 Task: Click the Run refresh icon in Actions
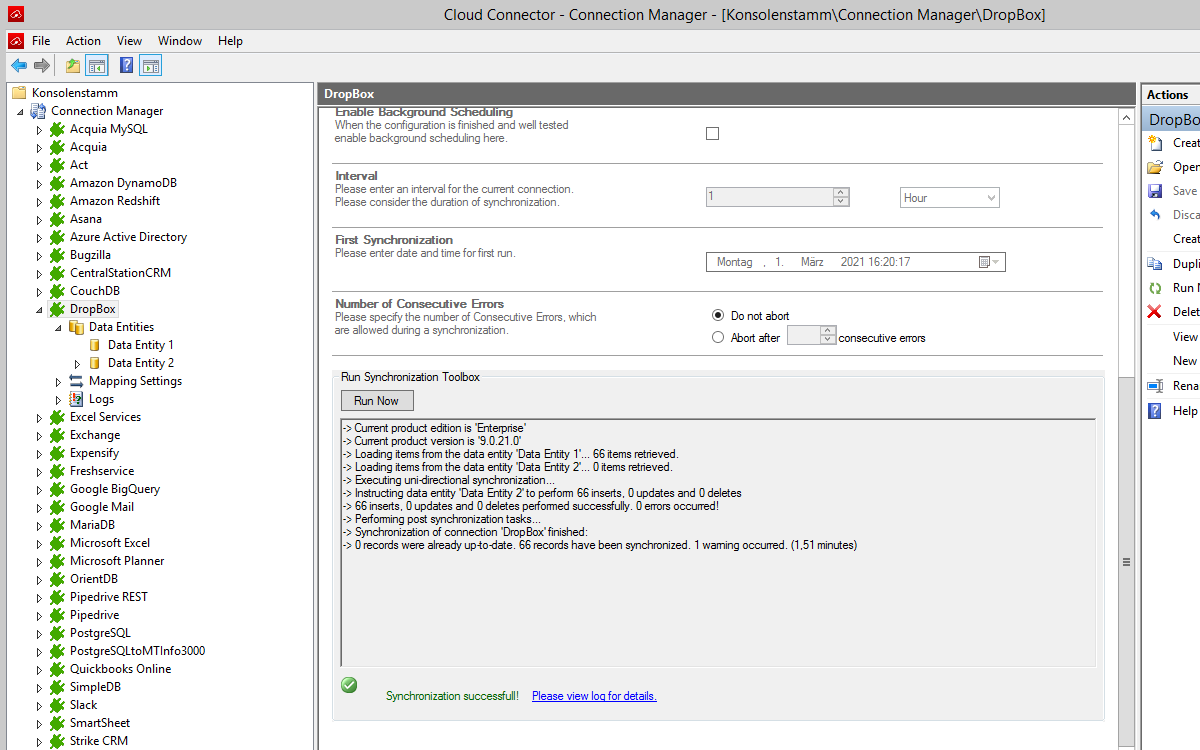click(1155, 288)
